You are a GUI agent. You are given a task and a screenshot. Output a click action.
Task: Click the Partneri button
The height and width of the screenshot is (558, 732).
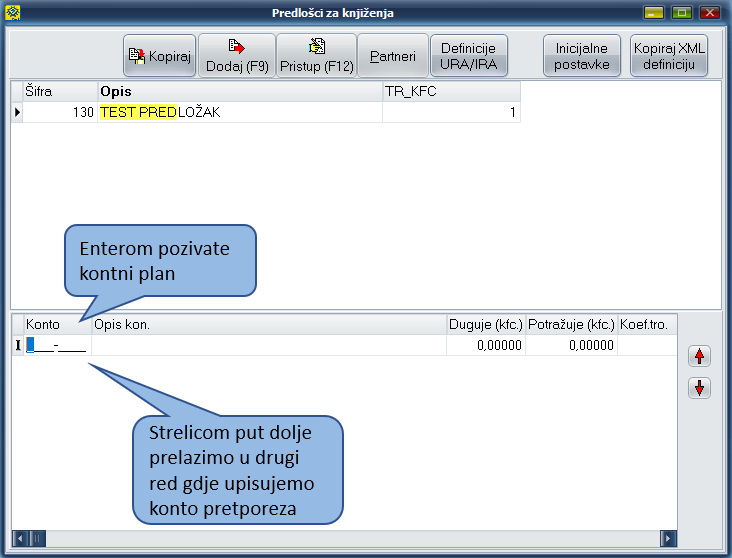(x=393, y=56)
